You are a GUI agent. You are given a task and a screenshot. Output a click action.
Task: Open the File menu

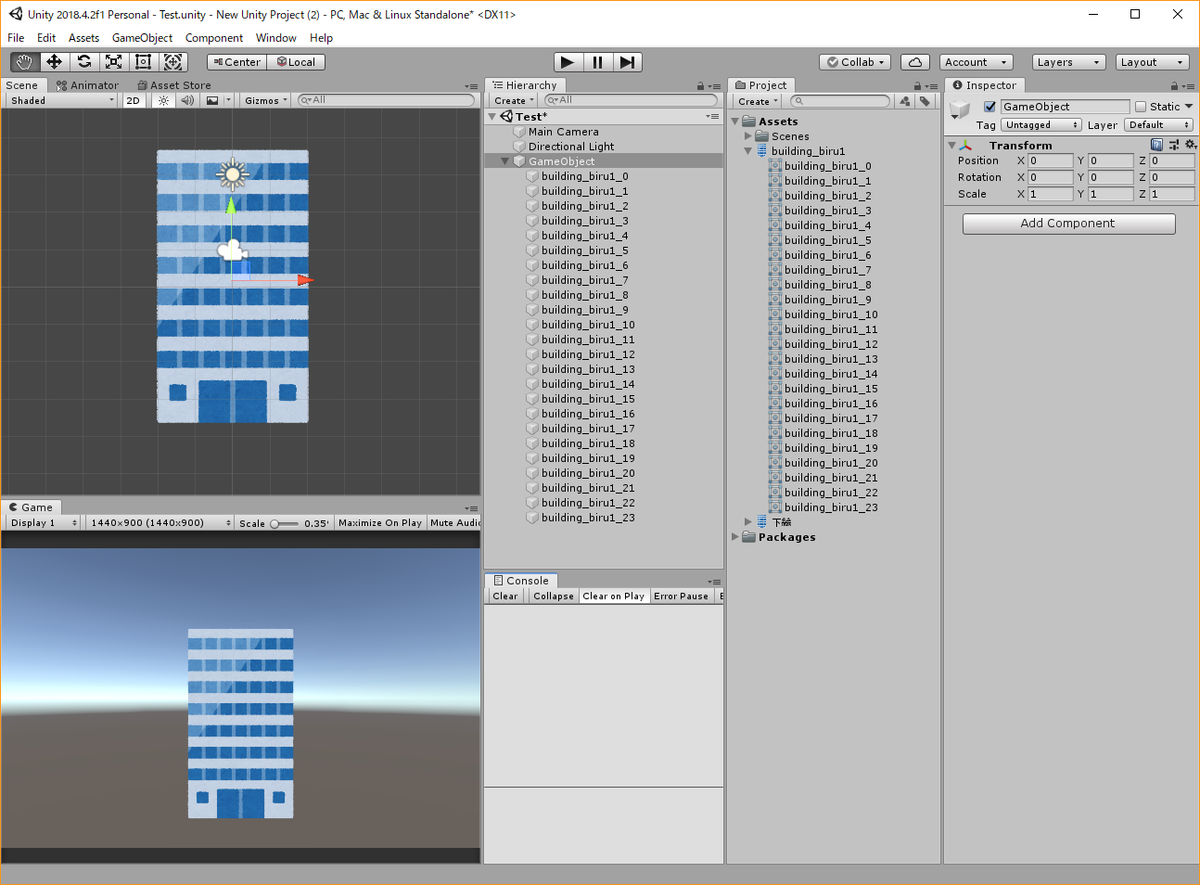point(16,38)
